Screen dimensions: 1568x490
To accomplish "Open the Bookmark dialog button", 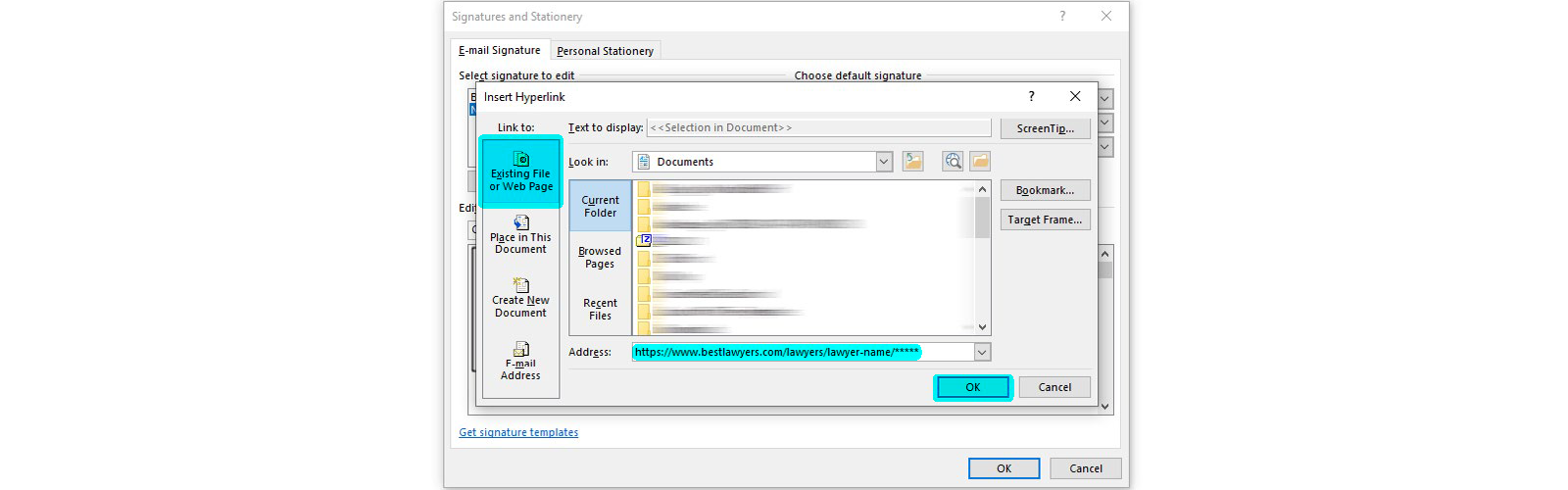I will [x=1045, y=190].
